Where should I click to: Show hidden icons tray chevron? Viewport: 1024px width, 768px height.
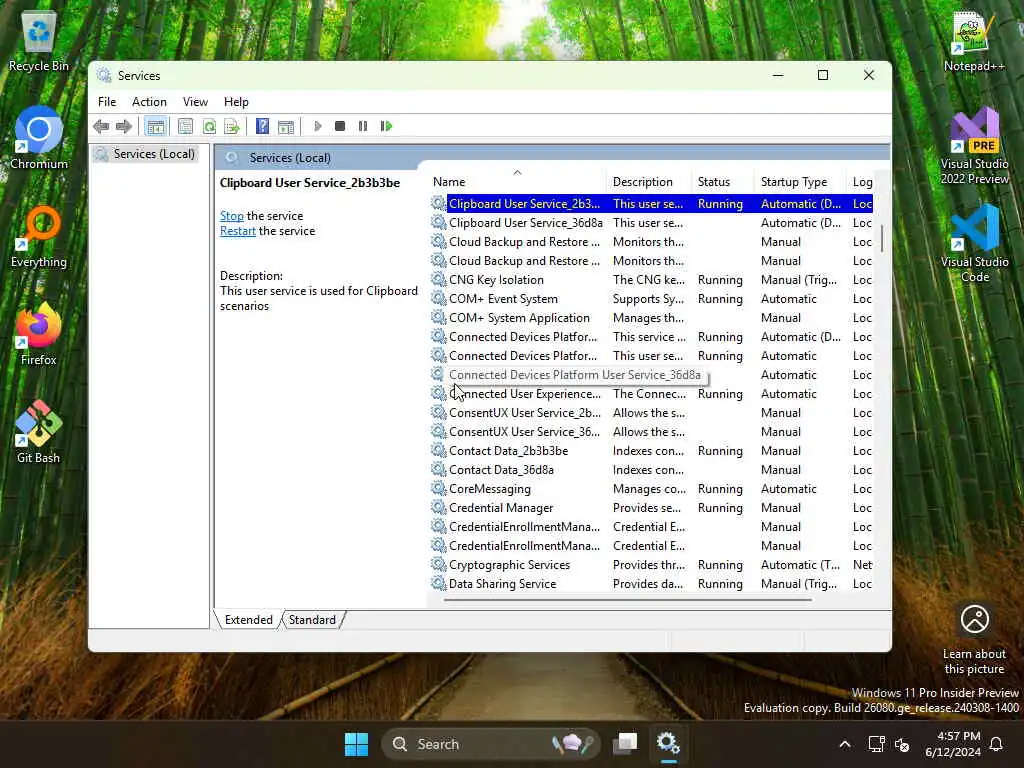point(844,744)
